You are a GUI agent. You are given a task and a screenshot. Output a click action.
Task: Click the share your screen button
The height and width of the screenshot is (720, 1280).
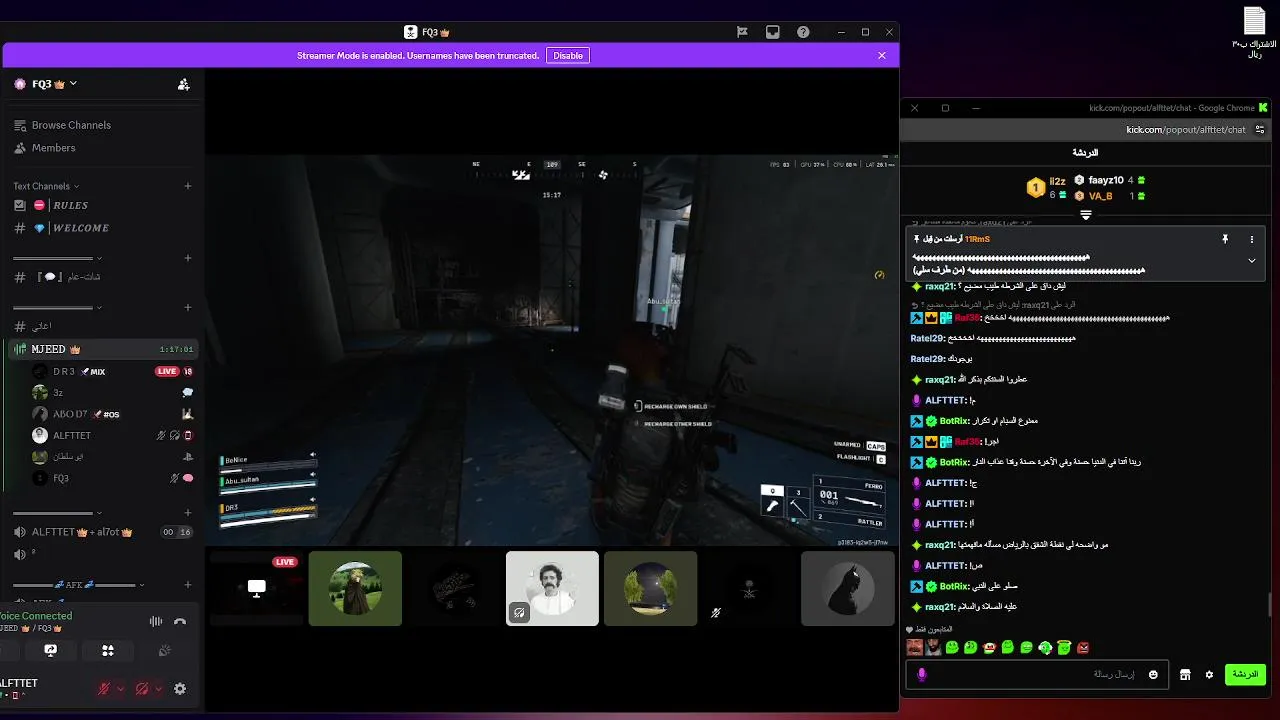[51, 650]
